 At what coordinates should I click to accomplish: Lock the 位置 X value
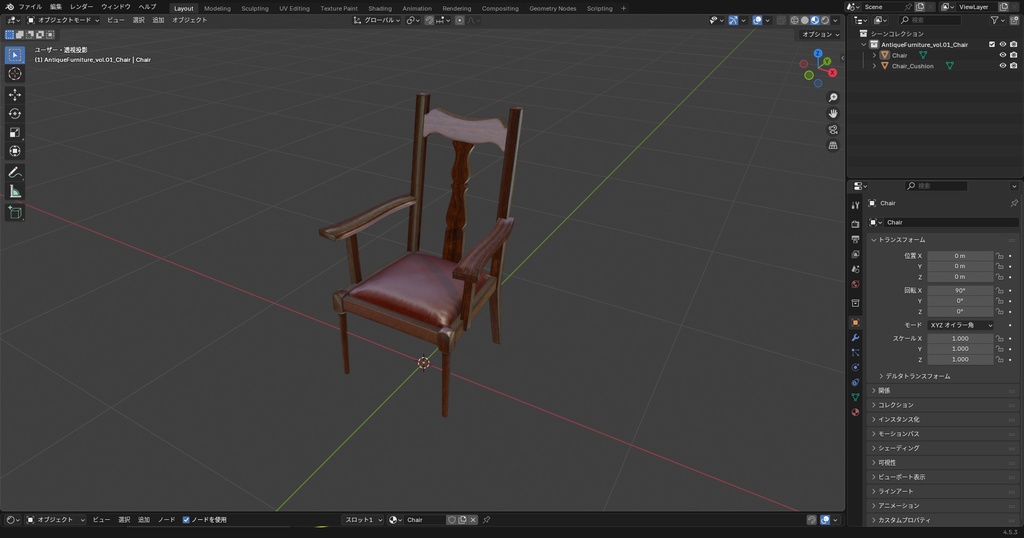[999, 256]
